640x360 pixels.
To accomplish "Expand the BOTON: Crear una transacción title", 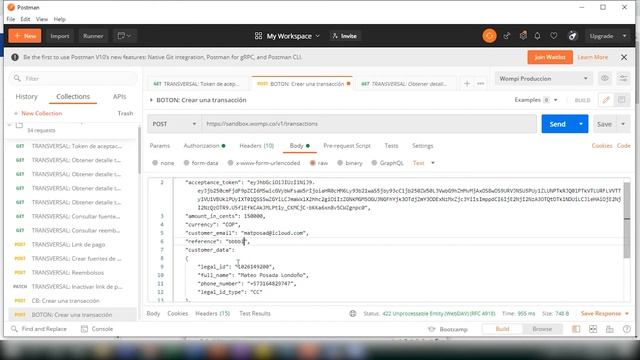I will click(x=151, y=100).
